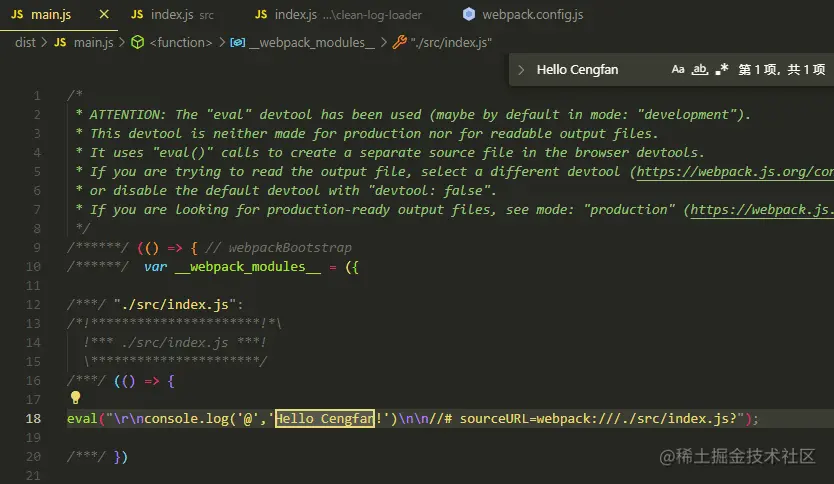
Task: Toggle Use Regular Expression in find widget
Action: [x=721, y=70]
